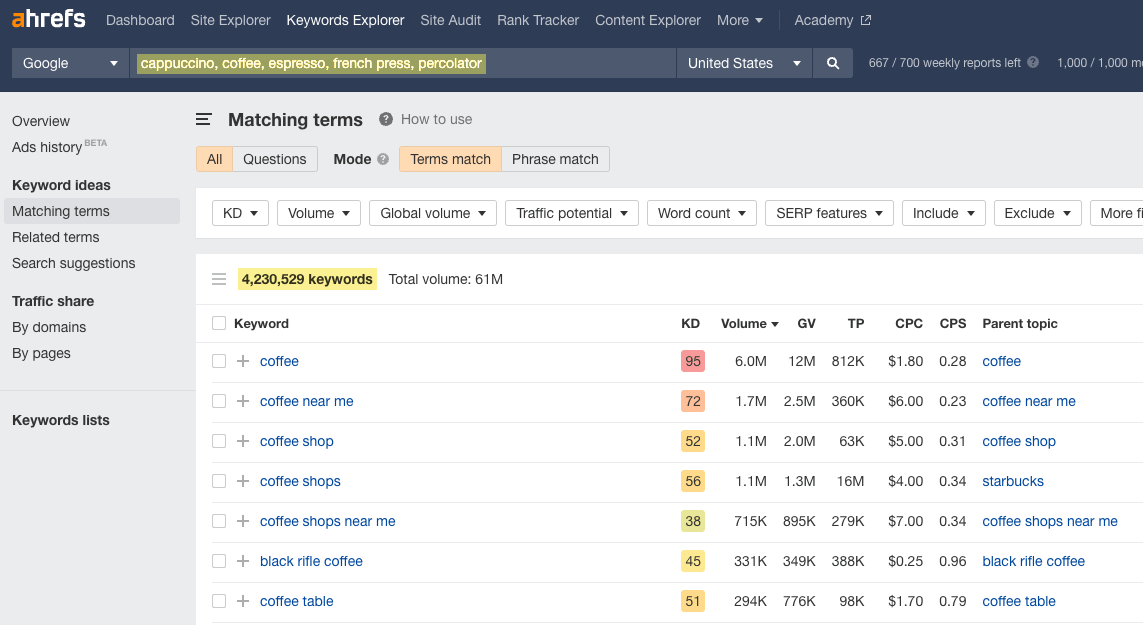Screen dimensions: 1143x625
Task: Open the Google search engine dropdown
Action: tap(70, 63)
